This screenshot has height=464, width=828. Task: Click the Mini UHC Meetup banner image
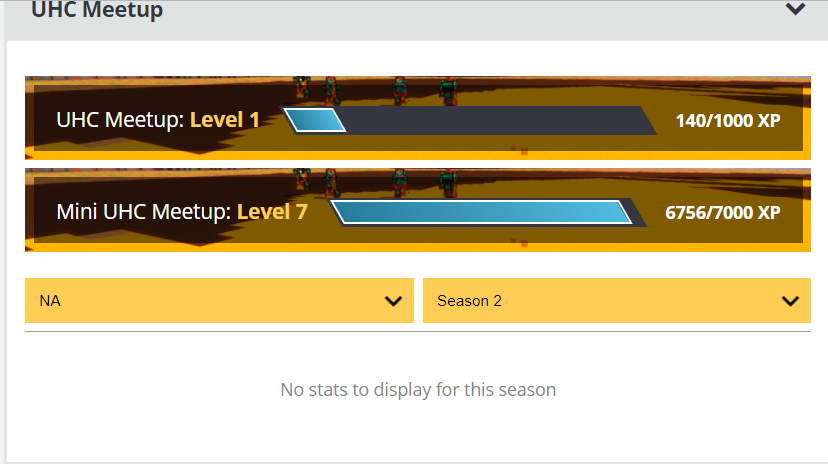click(x=418, y=210)
